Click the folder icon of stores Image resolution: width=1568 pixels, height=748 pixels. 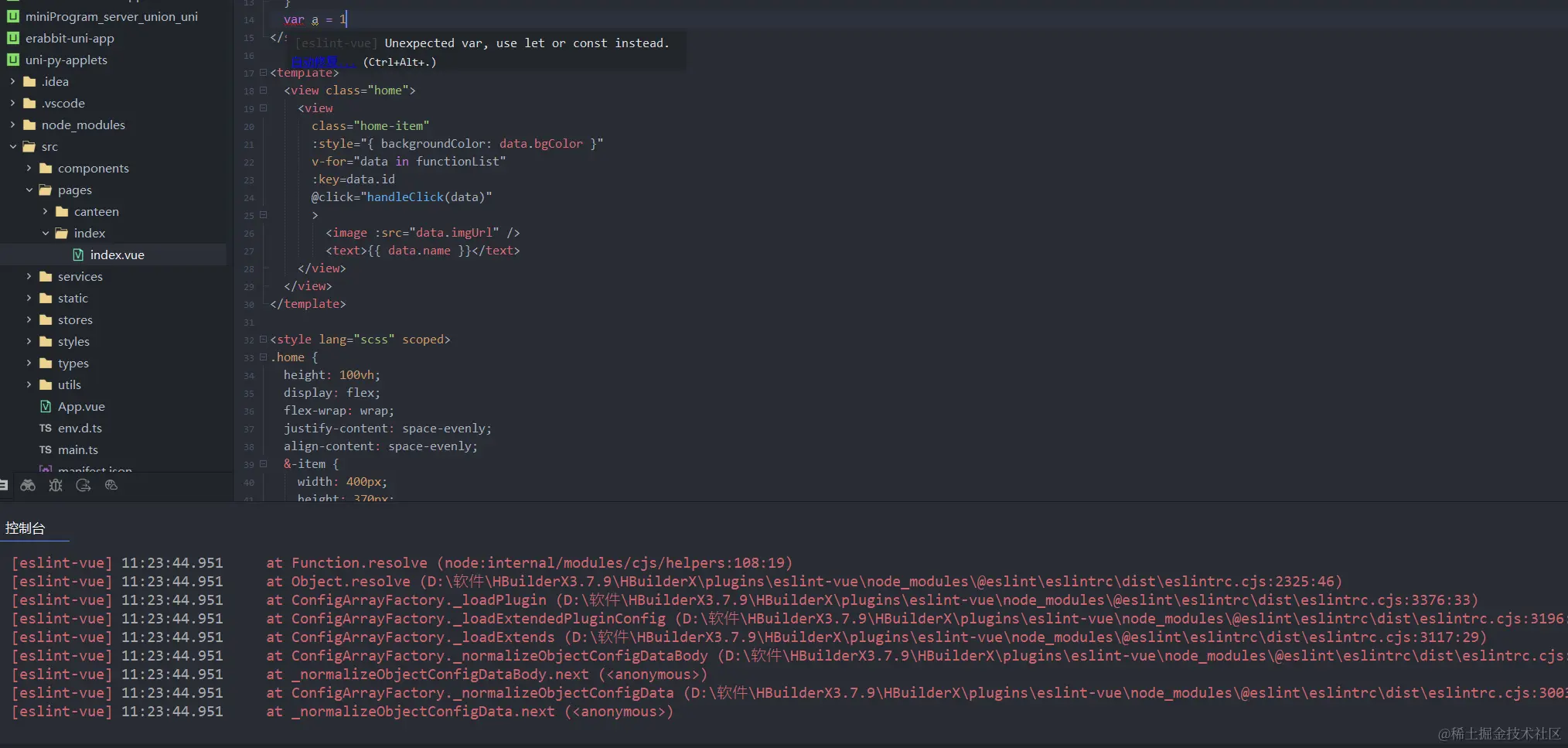(x=46, y=319)
